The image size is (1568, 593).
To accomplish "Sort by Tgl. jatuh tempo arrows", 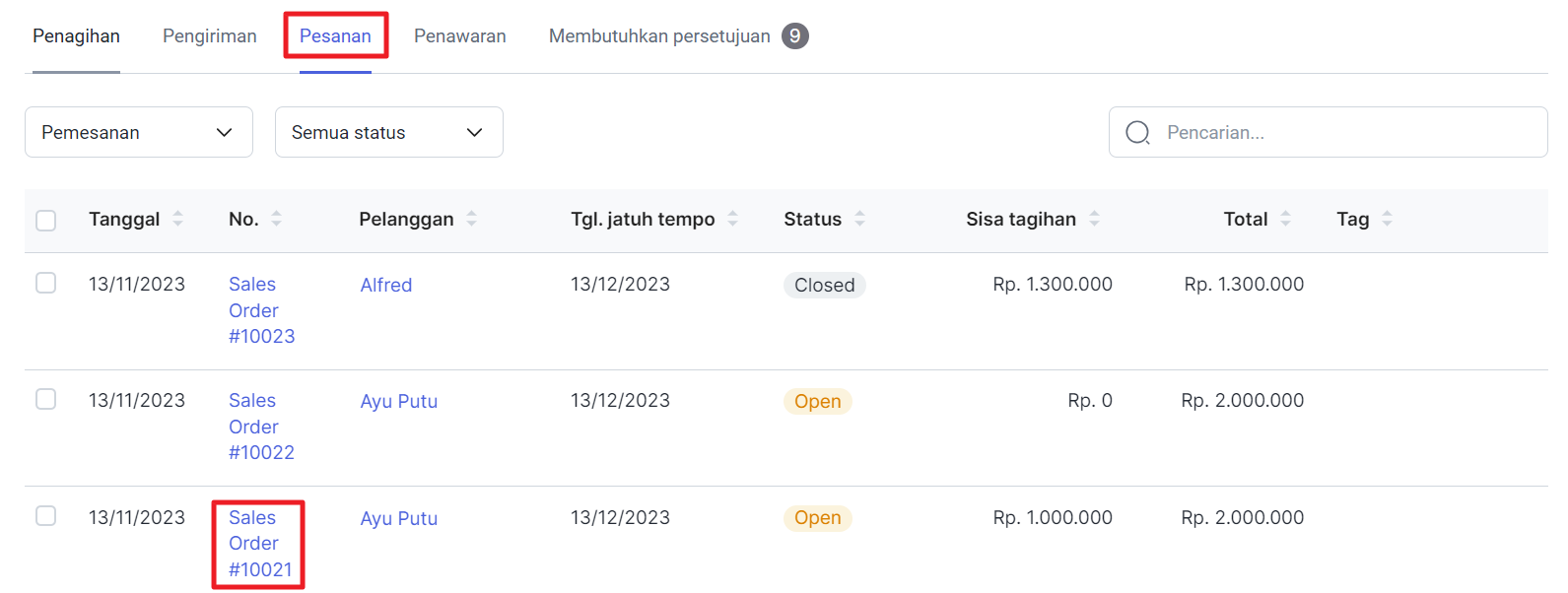I will pos(732,219).
